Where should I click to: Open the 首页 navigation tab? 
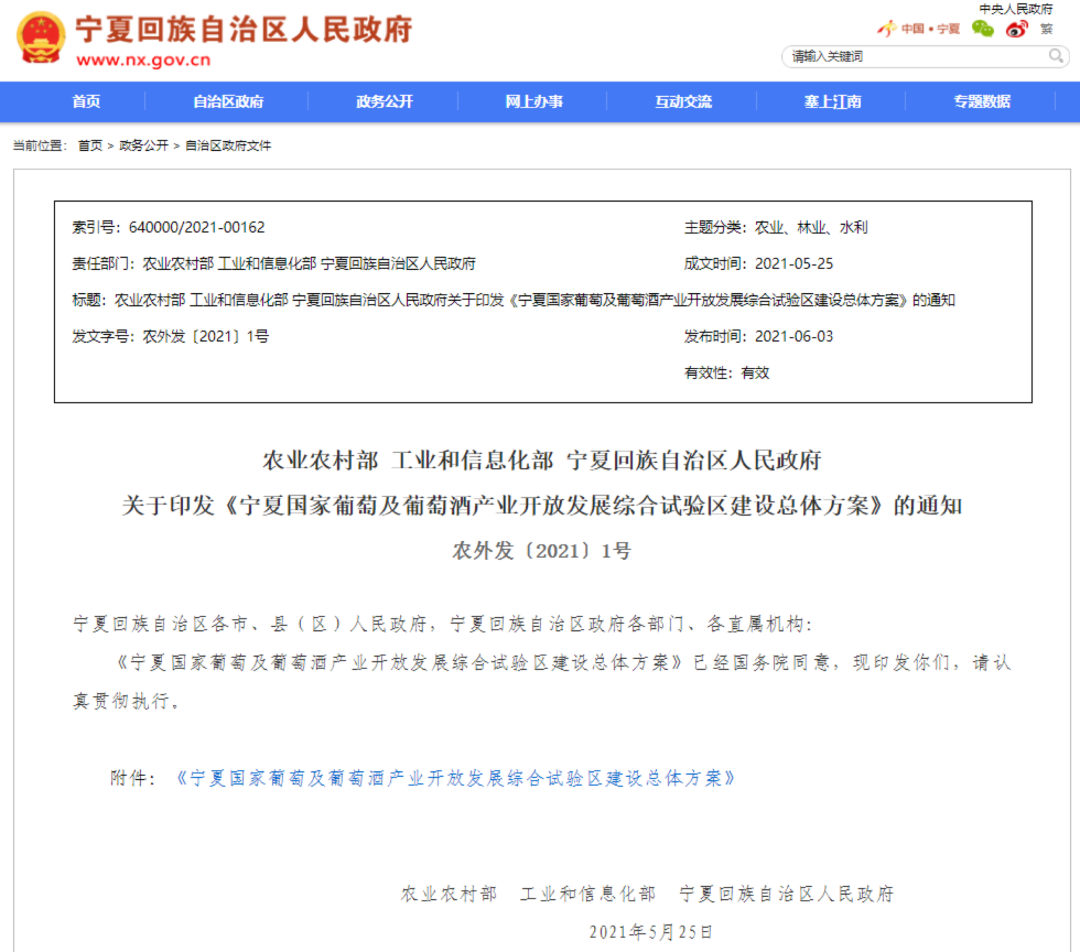86,101
